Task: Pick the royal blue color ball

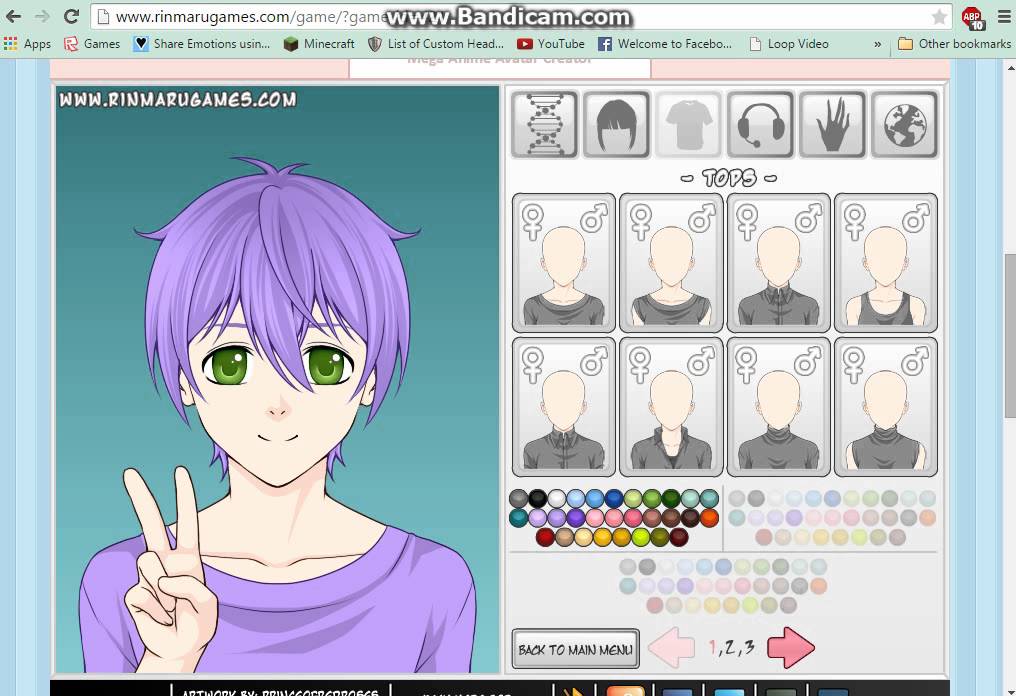Action: [x=614, y=498]
